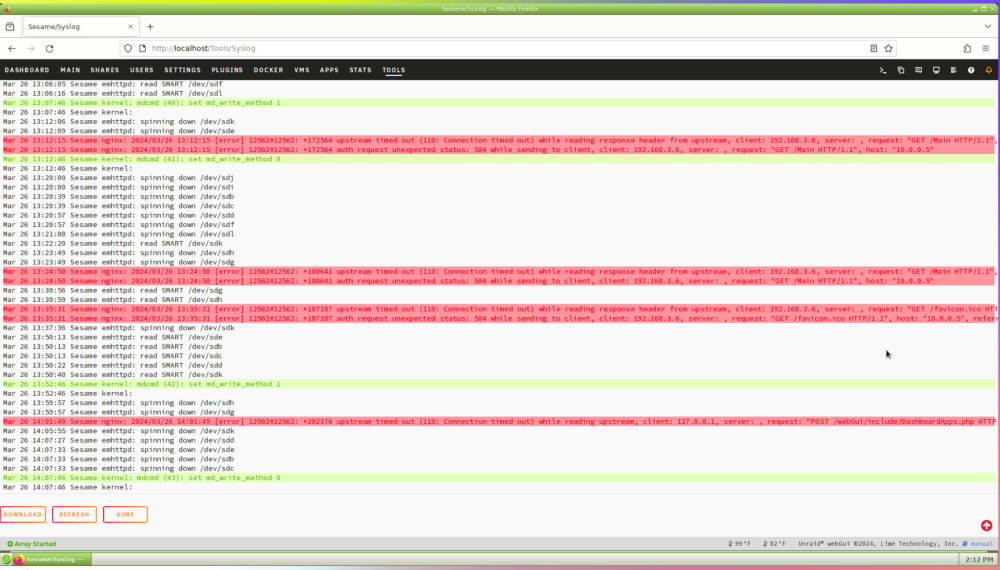Reload the Syslog page
Image resolution: width=1000 pixels, height=570 pixels.
(50, 48)
